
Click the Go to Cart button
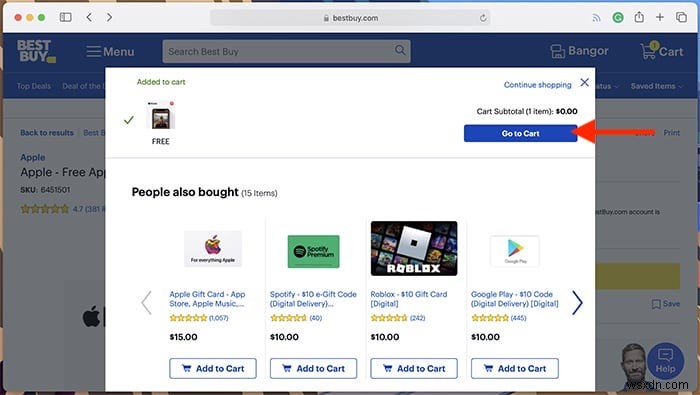(521, 133)
